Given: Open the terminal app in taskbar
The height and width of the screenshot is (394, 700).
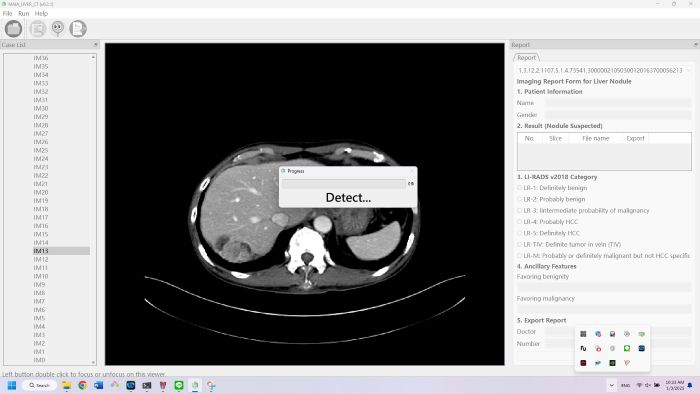Looking at the screenshot, I should pos(147,385).
